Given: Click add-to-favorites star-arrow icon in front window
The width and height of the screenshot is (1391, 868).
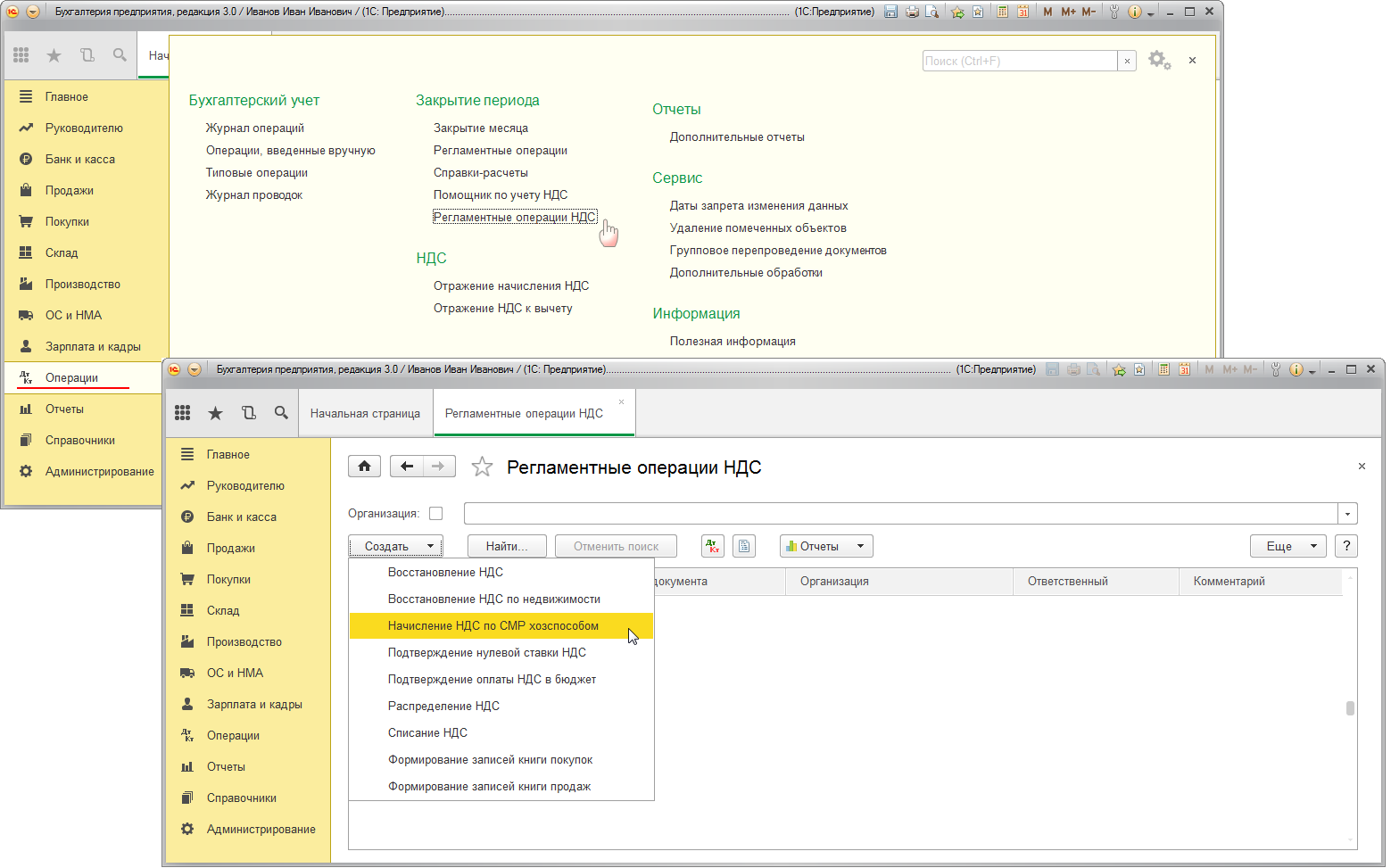Looking at the screenshot, I should point(1120,369).
